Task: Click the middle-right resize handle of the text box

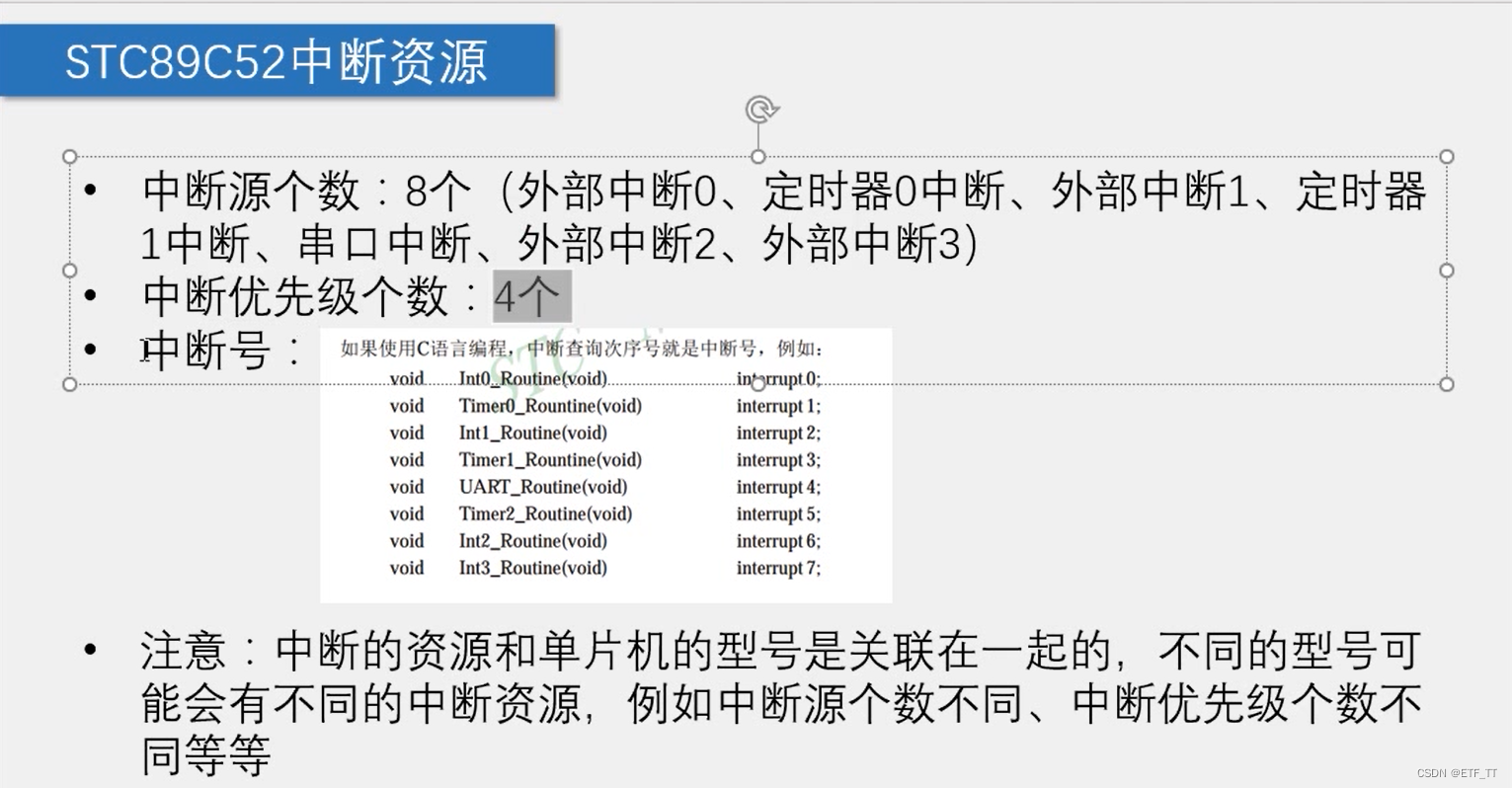Action: pos(1447,270)
